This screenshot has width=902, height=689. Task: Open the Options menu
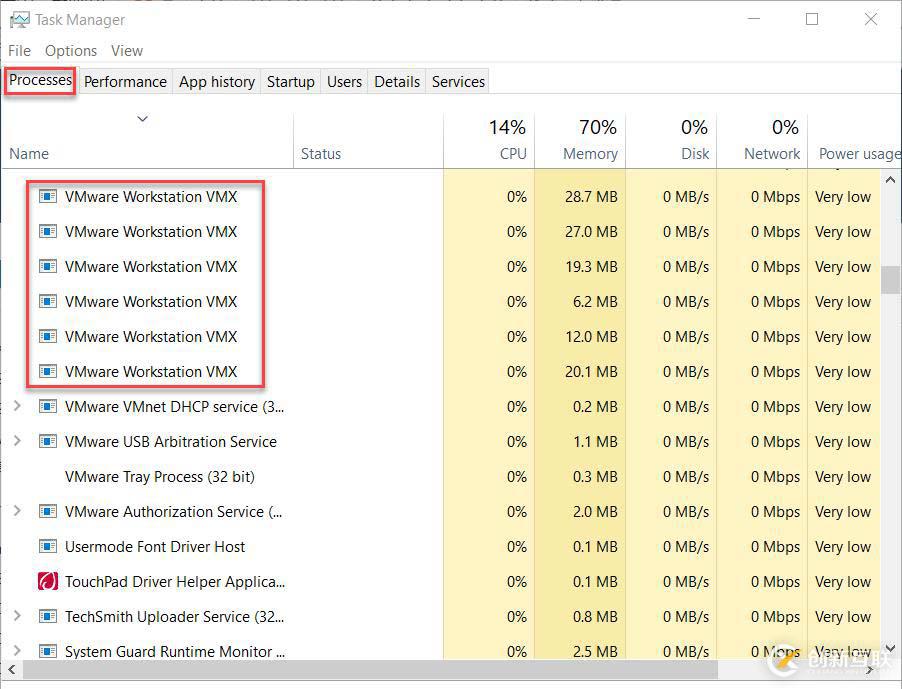71,51
